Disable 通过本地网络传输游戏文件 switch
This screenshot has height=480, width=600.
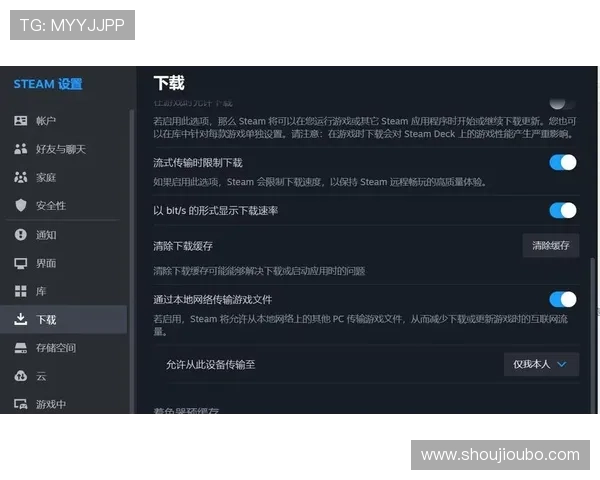pyautogui.click(x=563, y=299)
